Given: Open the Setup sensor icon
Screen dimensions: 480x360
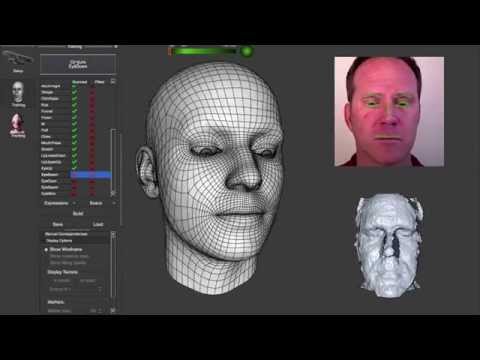Looking at the screenshot, I should [18, 61].
